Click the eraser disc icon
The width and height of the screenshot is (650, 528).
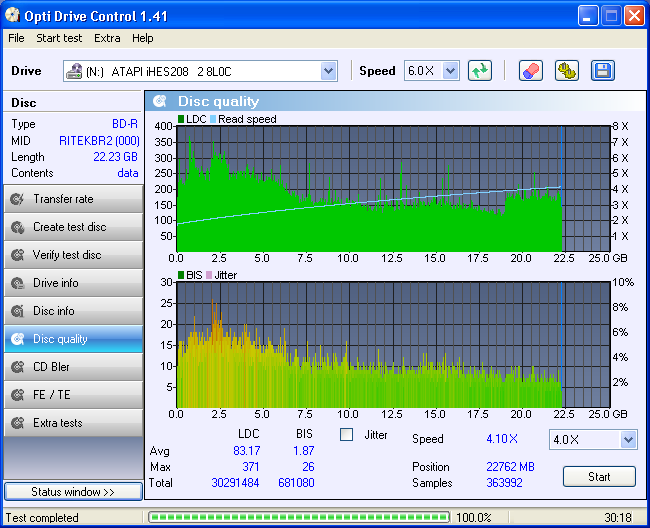pos(531,70)
